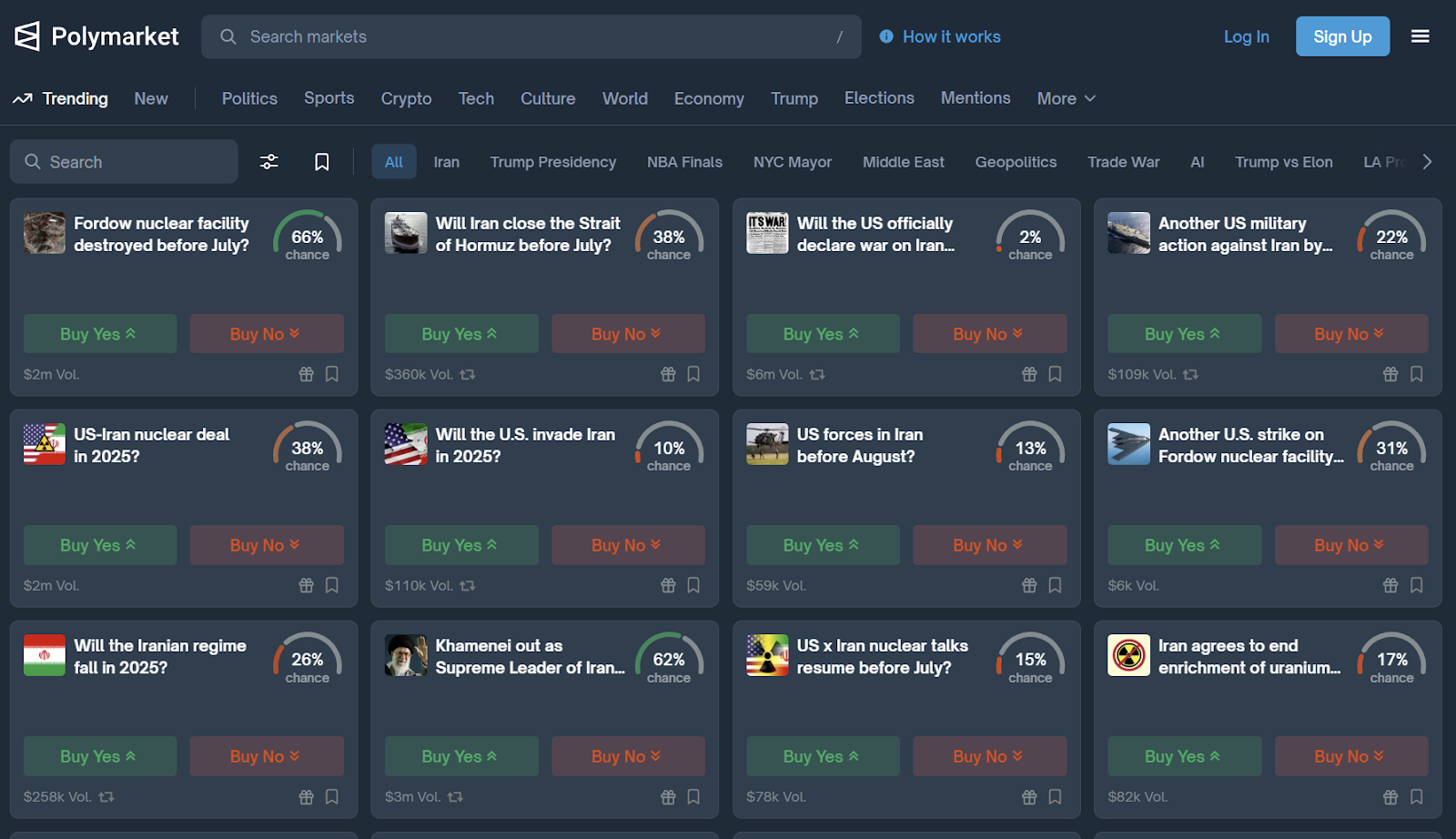Click the $59k Vol. volume text

pos(776,585)
